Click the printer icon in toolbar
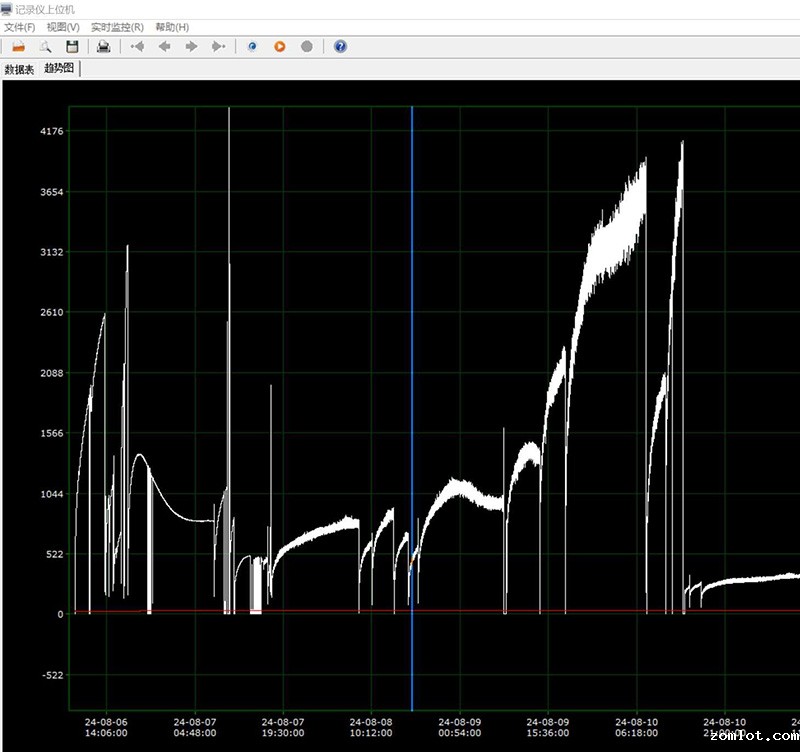Screen dimensions: 800x752 pos(103,46)
